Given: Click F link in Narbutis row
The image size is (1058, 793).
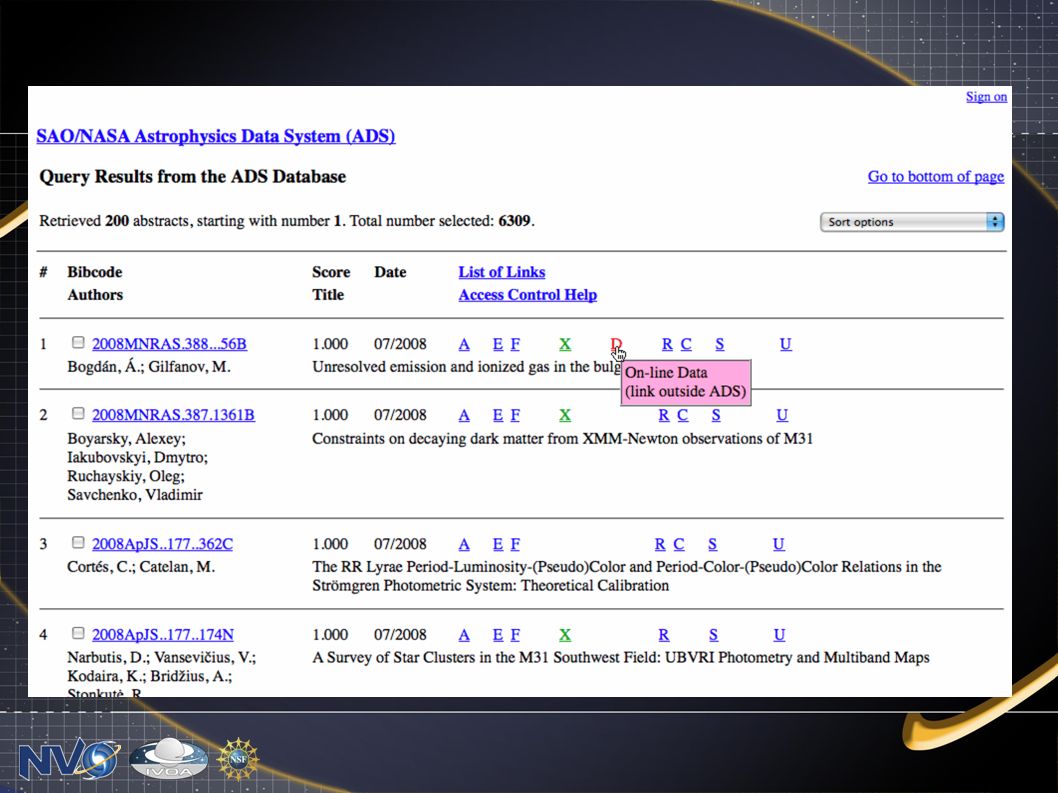Looking at the screenshot, I should (515, 635).
